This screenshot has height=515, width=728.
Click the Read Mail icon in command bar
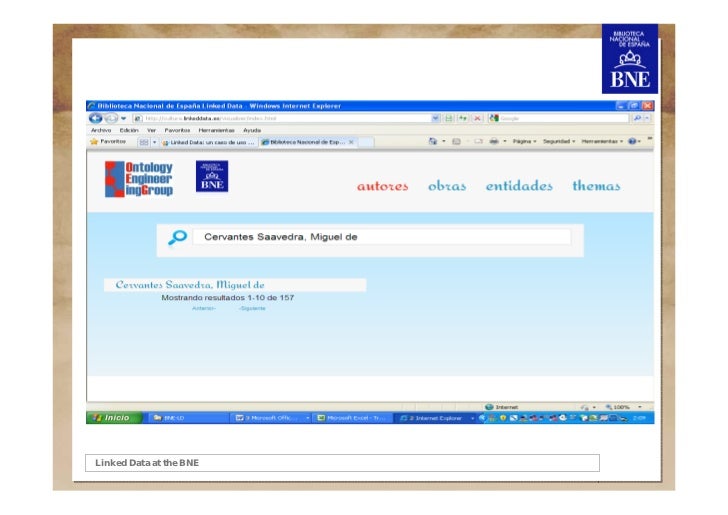tap(478, 141)
